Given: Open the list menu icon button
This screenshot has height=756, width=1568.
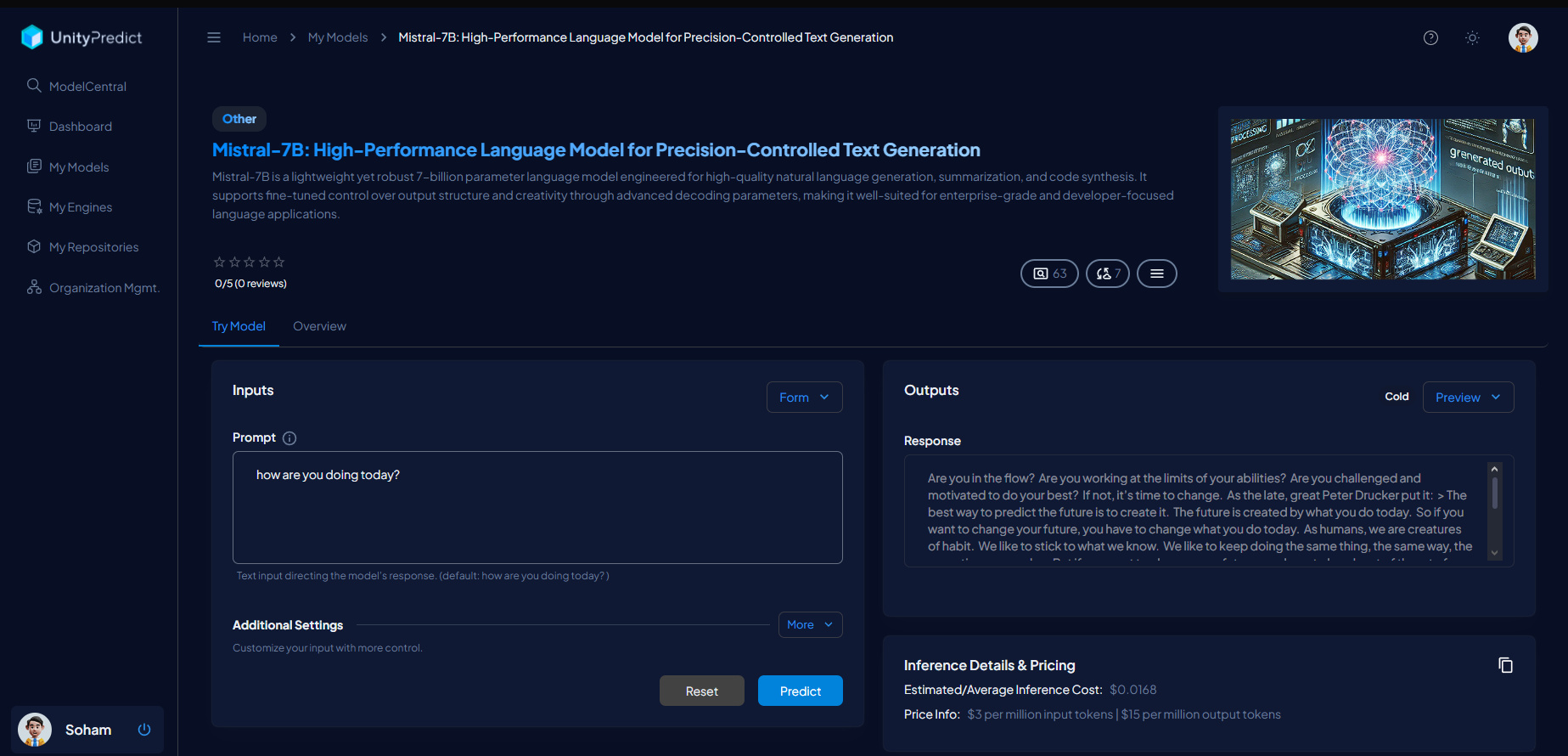Looking at the screenshot, I should (1156, 274).
